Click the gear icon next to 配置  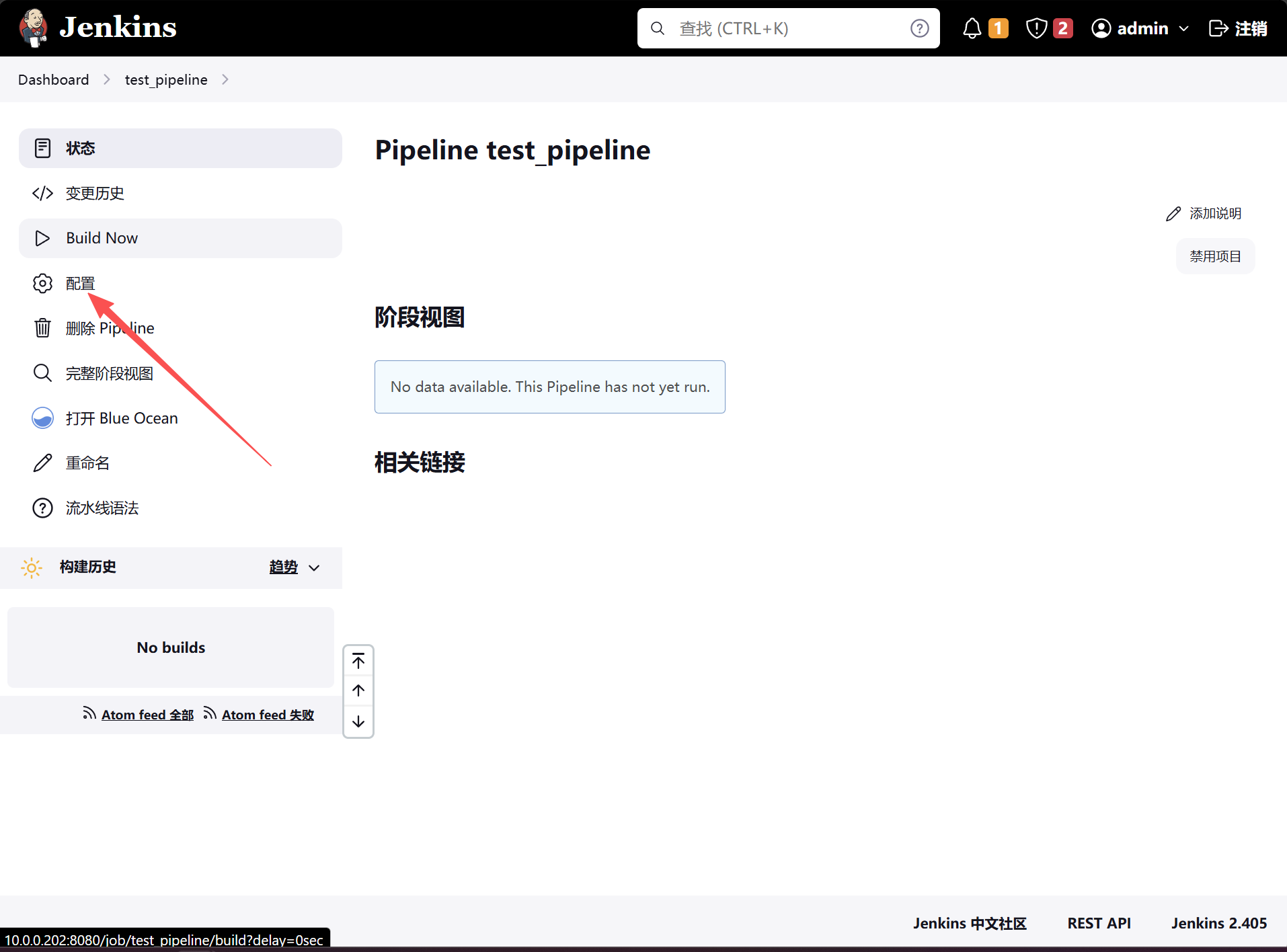[42, 283]
